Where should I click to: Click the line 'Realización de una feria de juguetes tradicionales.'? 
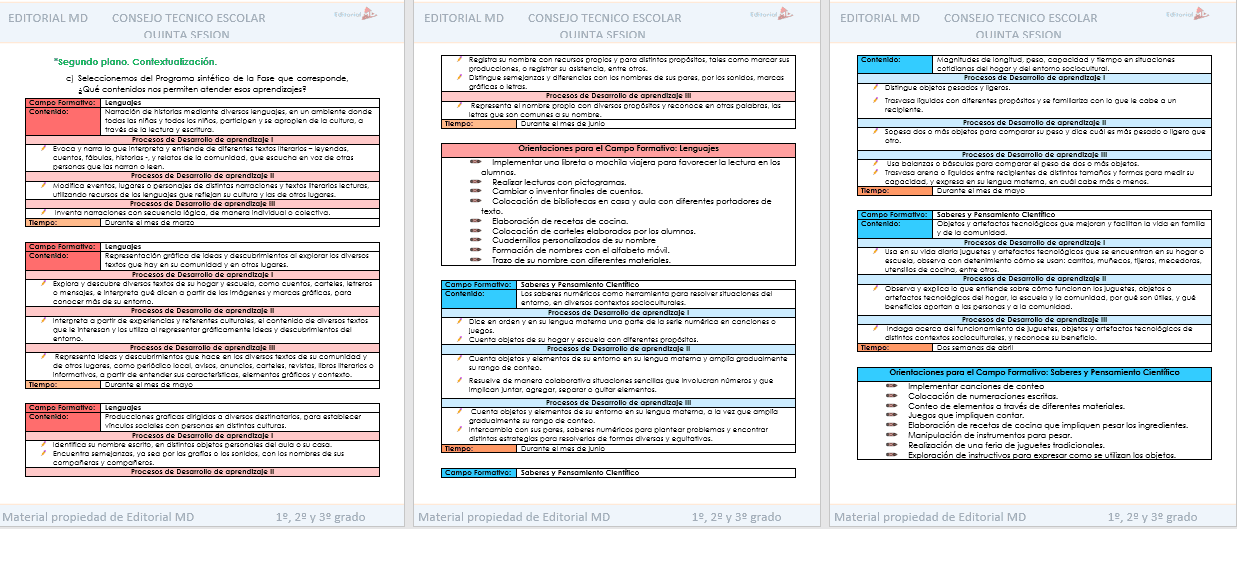(1007, 445)
